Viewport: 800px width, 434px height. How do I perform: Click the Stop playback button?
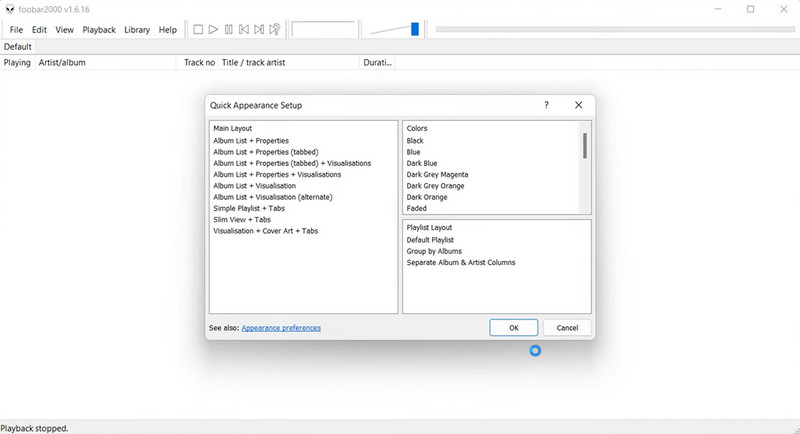pos(198,30)
